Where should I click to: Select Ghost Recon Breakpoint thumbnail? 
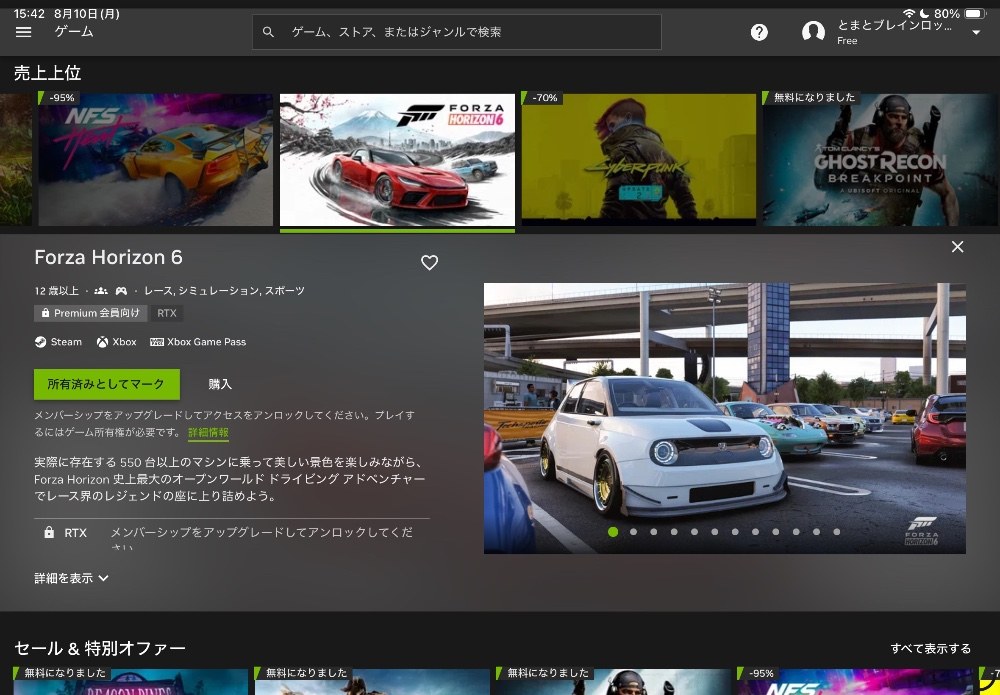[x=880, y=159]
